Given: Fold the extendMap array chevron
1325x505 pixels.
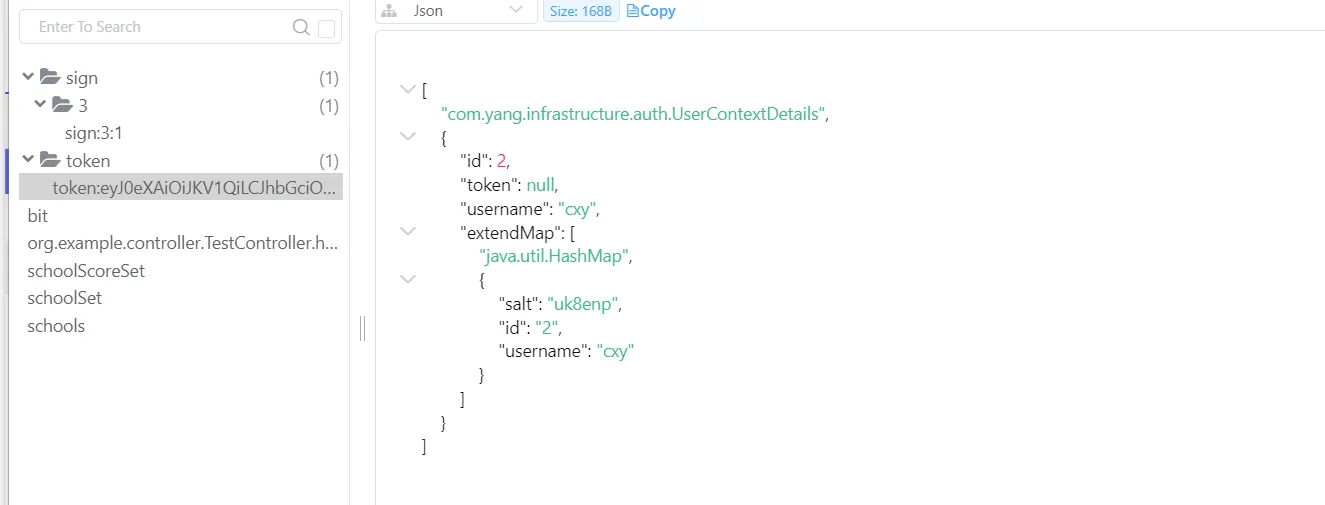Looking at the screenshot, I should pyautogui.click(x=407, y=231).
